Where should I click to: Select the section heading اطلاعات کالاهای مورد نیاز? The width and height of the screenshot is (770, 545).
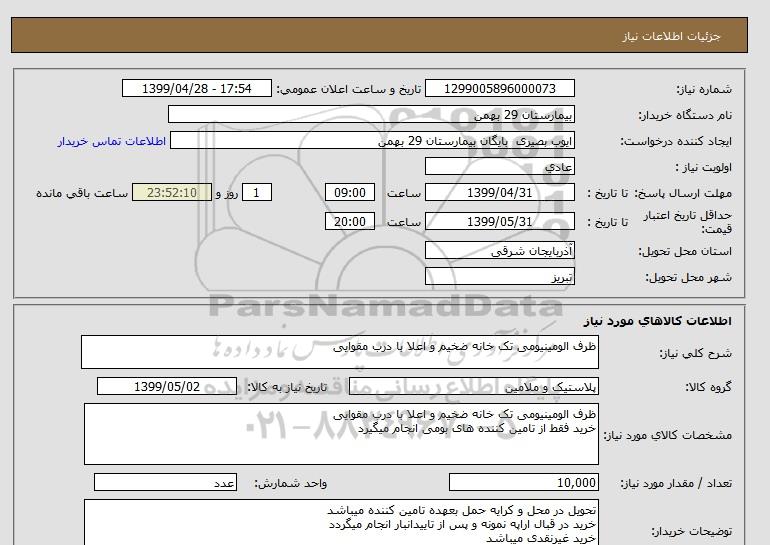658,321
